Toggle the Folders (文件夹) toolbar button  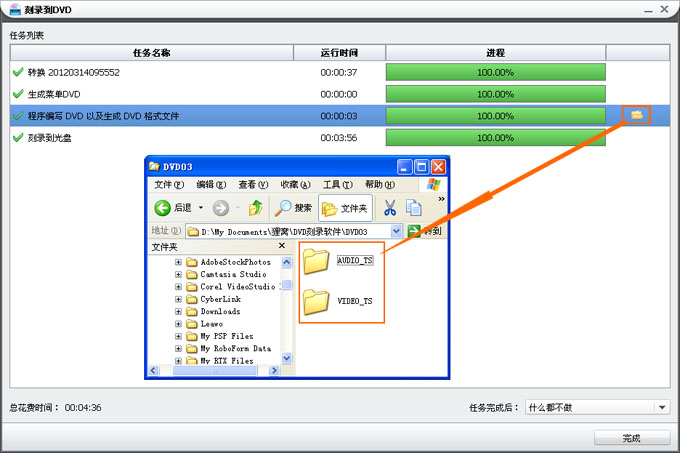coord(345,208)
